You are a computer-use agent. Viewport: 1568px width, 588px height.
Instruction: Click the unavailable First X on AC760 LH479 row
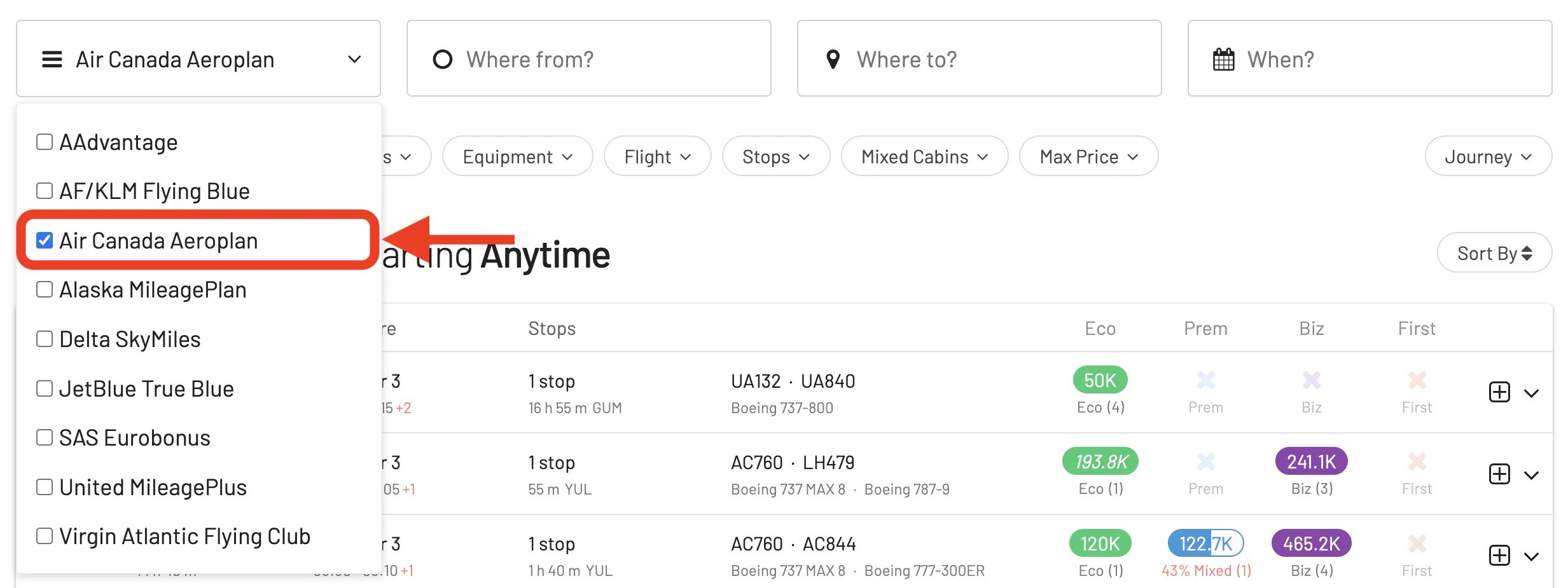click(1417, 462)
